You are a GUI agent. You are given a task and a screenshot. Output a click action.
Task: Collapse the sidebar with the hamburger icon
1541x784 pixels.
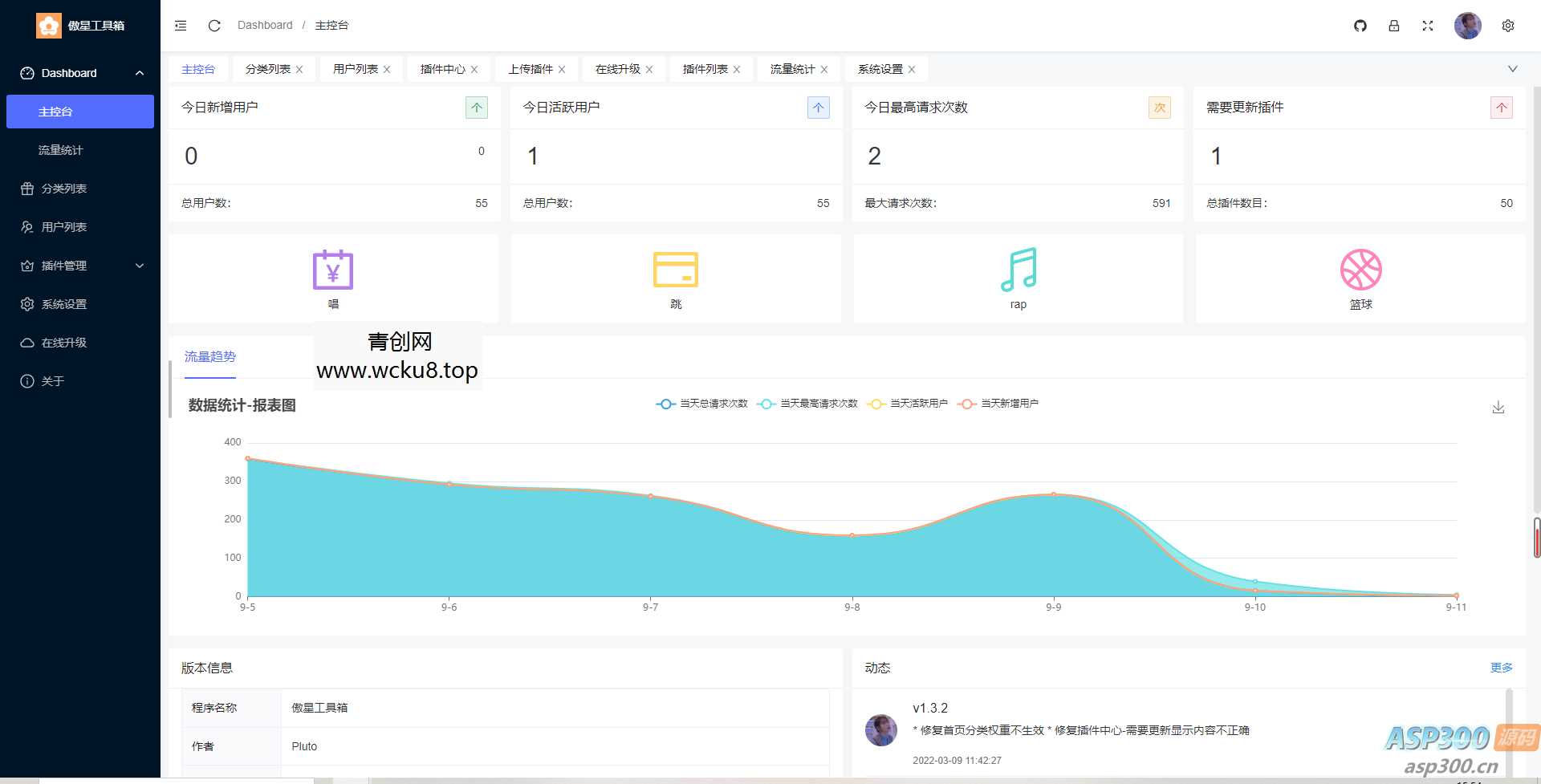[180, 25]
